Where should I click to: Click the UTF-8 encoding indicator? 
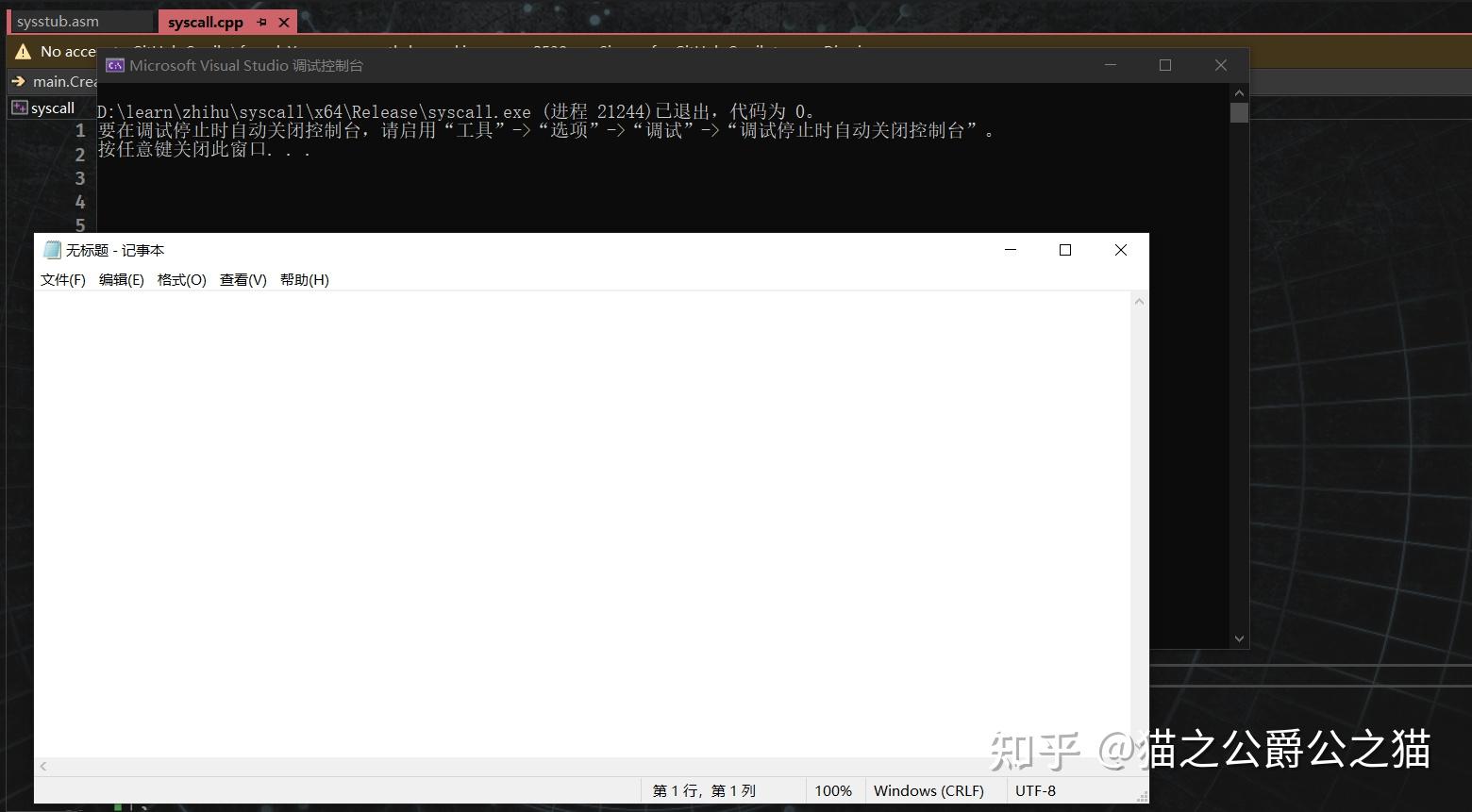click(x=1034, y=790)
